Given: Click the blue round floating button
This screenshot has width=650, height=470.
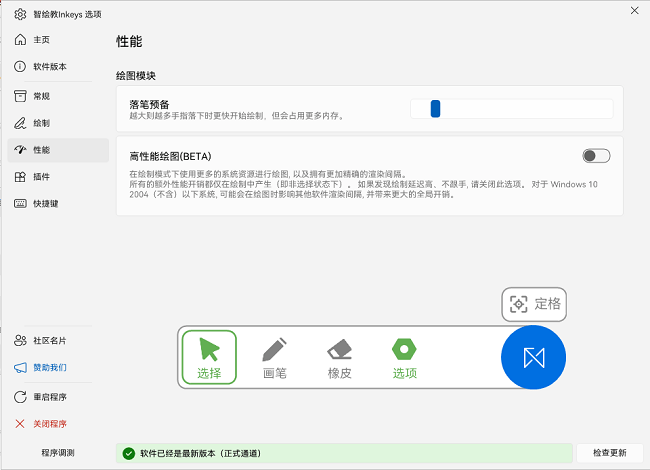Looking at the screenshot, I should point(533,357).
